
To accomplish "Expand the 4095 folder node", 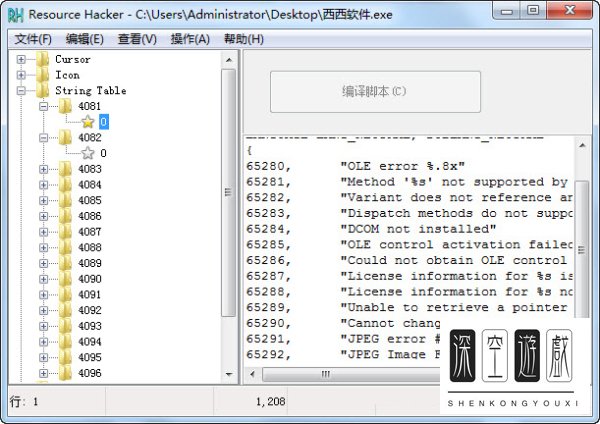I will (44, 357).
